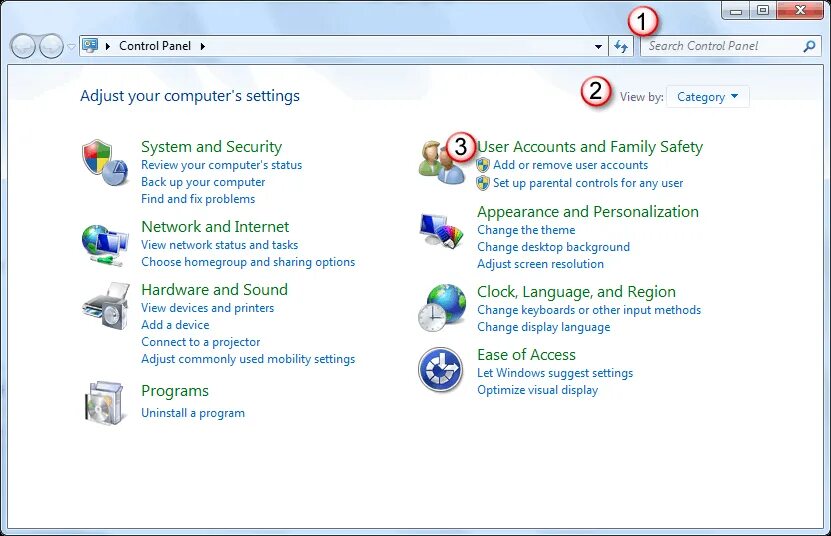Image resolution: width=831 pixels, height=536 pixels.
Task: Minimize the Control Panel window
Action: pos(736,10)
